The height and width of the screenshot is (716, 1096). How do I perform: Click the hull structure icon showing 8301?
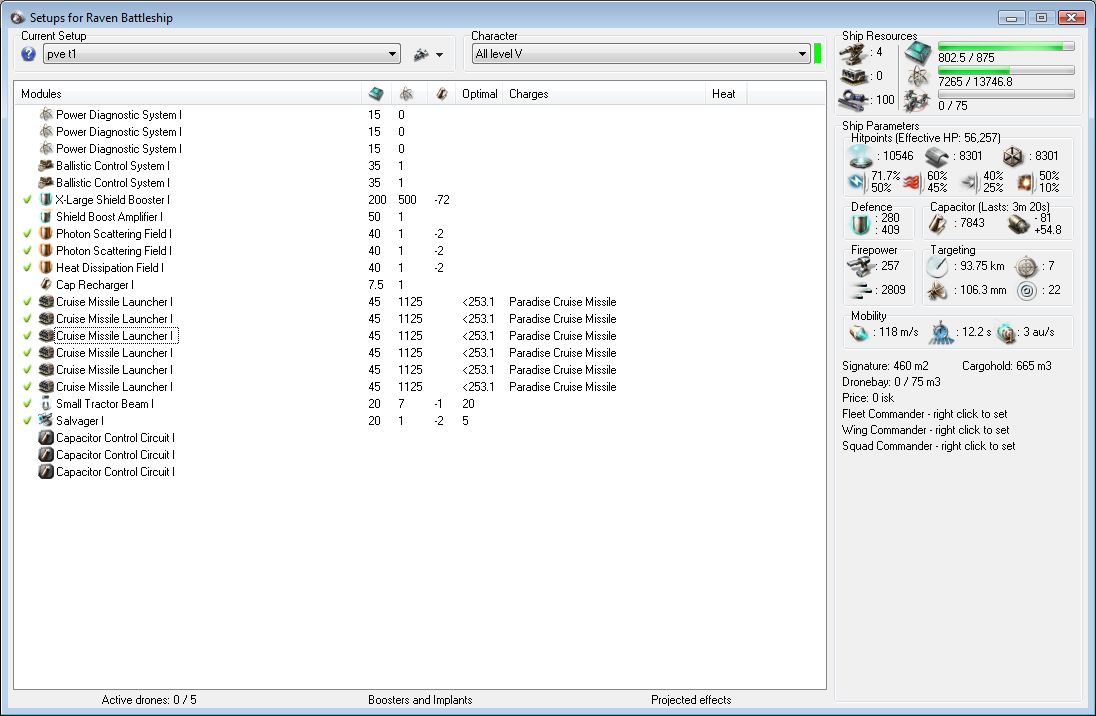pos(1013,157)
